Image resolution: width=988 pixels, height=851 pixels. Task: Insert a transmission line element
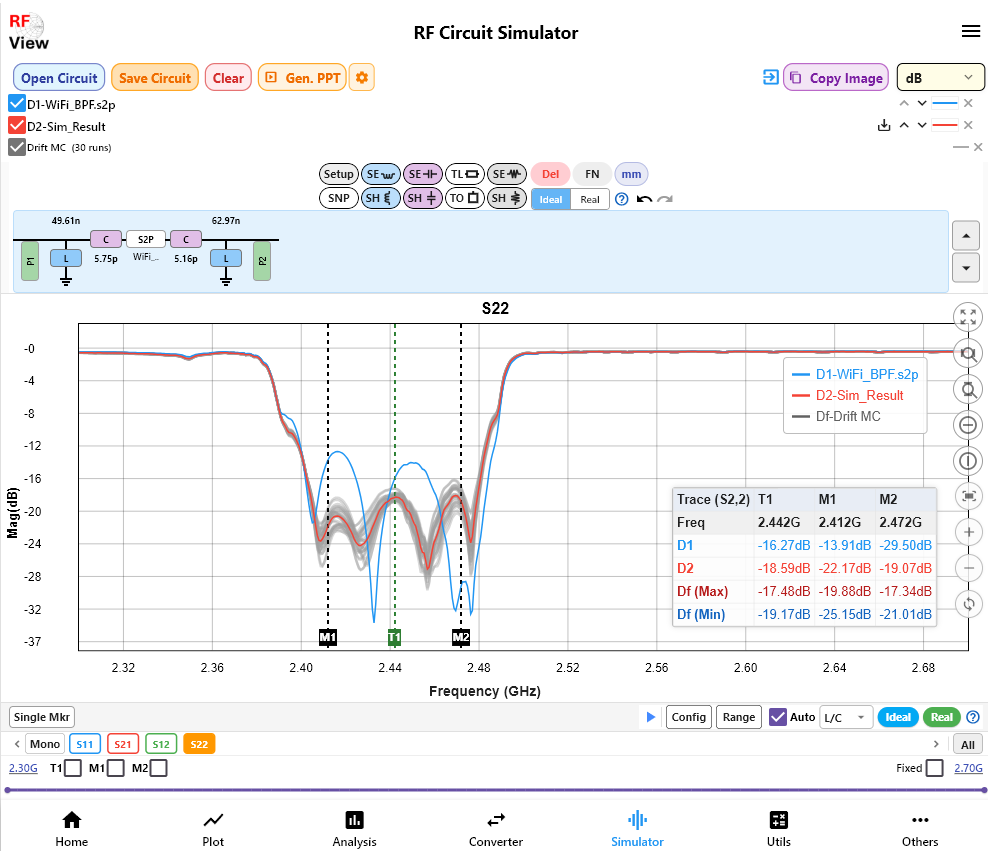click(x=464, y=174)
